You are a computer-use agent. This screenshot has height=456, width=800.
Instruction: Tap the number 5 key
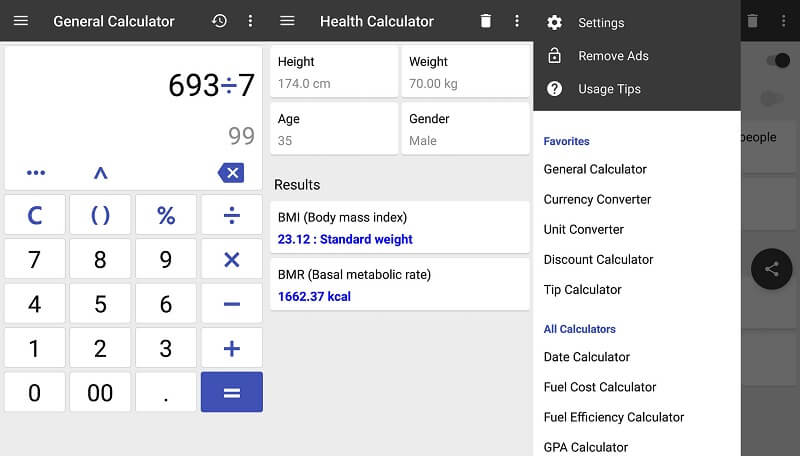pos(100,304)
